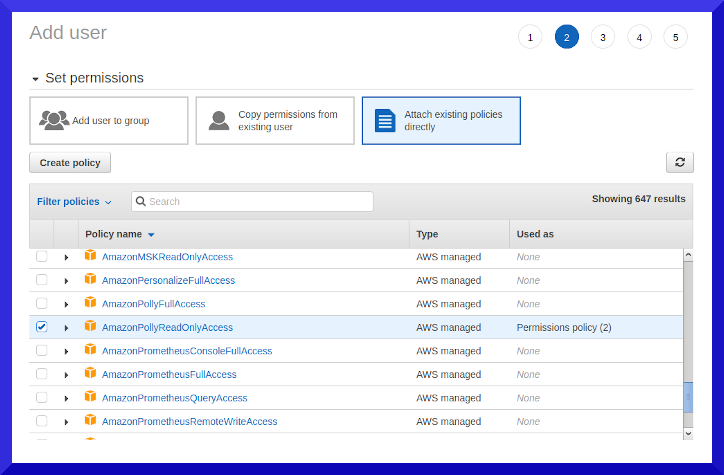Open the AmazonPrometheusQueryAccess policy link
Image resolution: width=724 pixels, height=475 pixels.
click(175, 398)
